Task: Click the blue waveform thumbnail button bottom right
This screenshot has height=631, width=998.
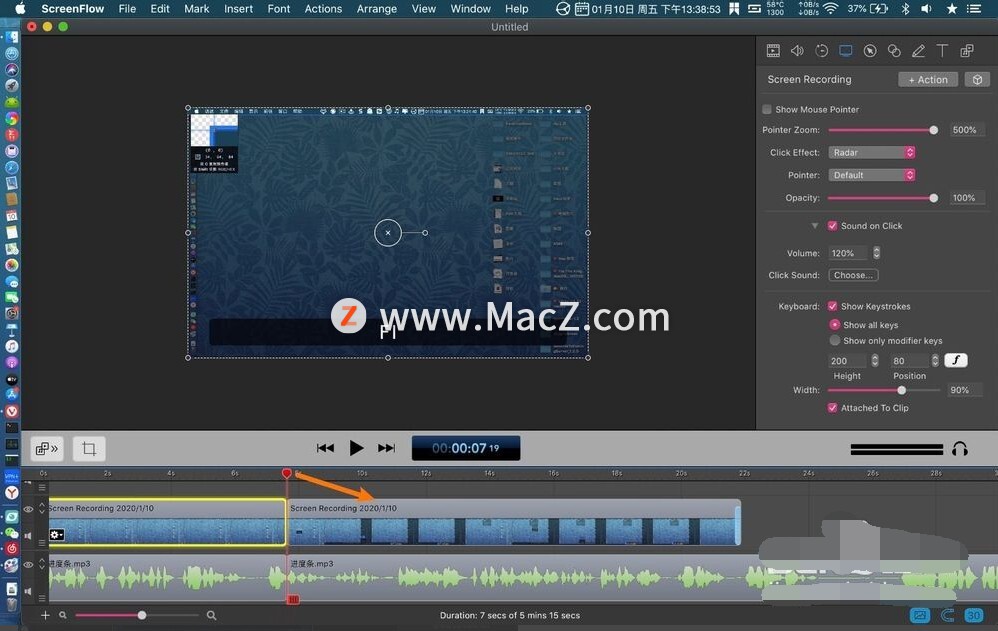Action: click(920, 615)
